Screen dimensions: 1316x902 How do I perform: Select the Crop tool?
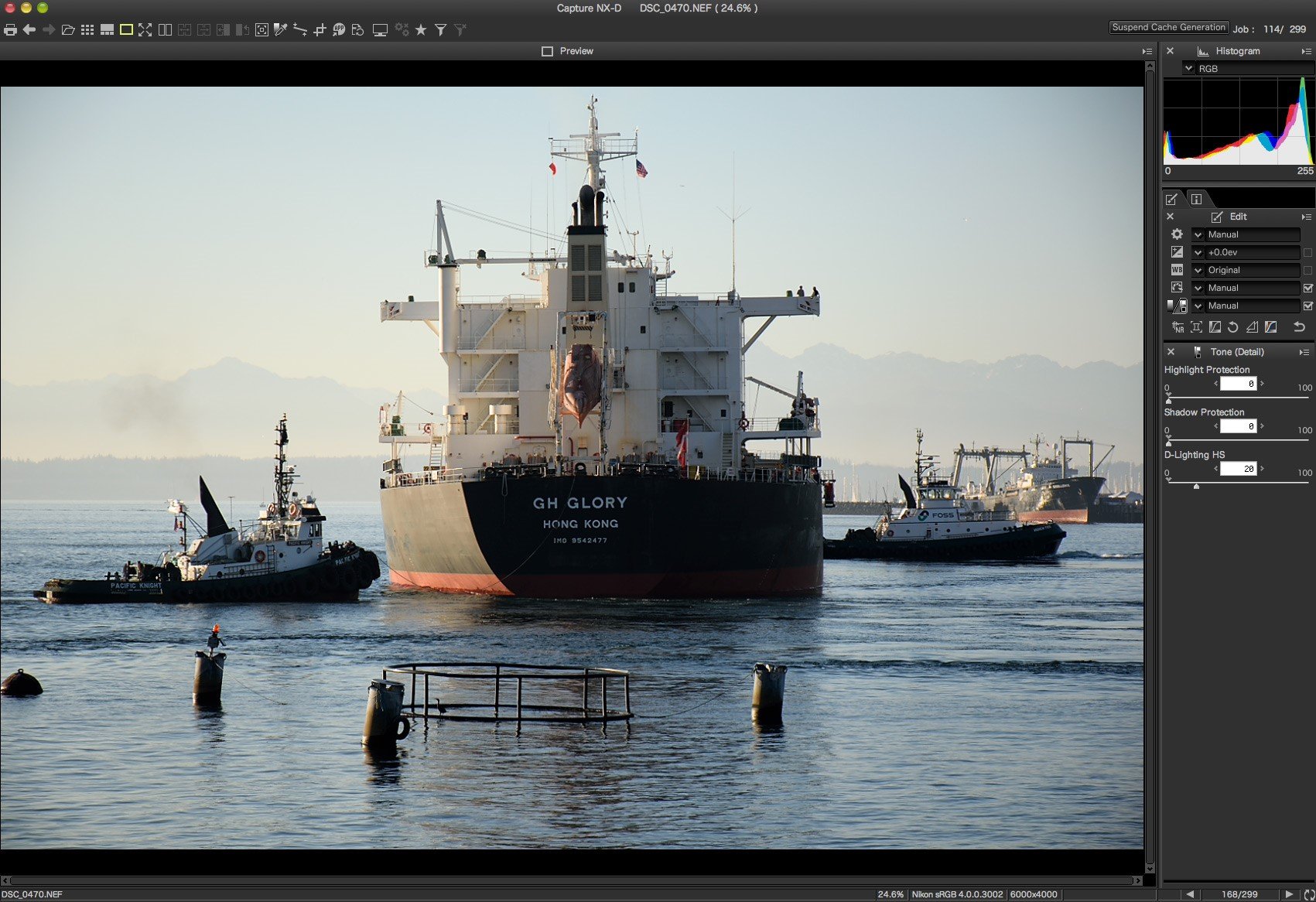pos(320,30)
